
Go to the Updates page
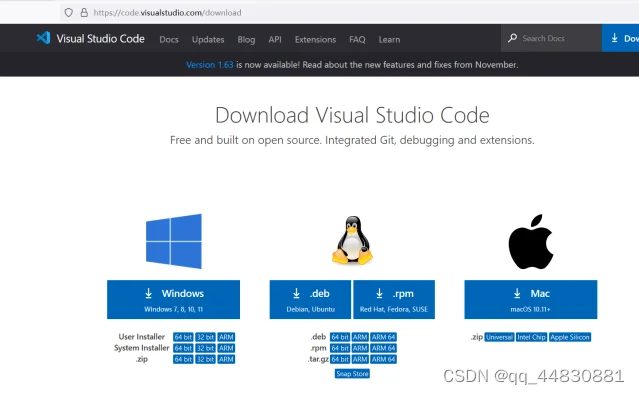point(208,40)
